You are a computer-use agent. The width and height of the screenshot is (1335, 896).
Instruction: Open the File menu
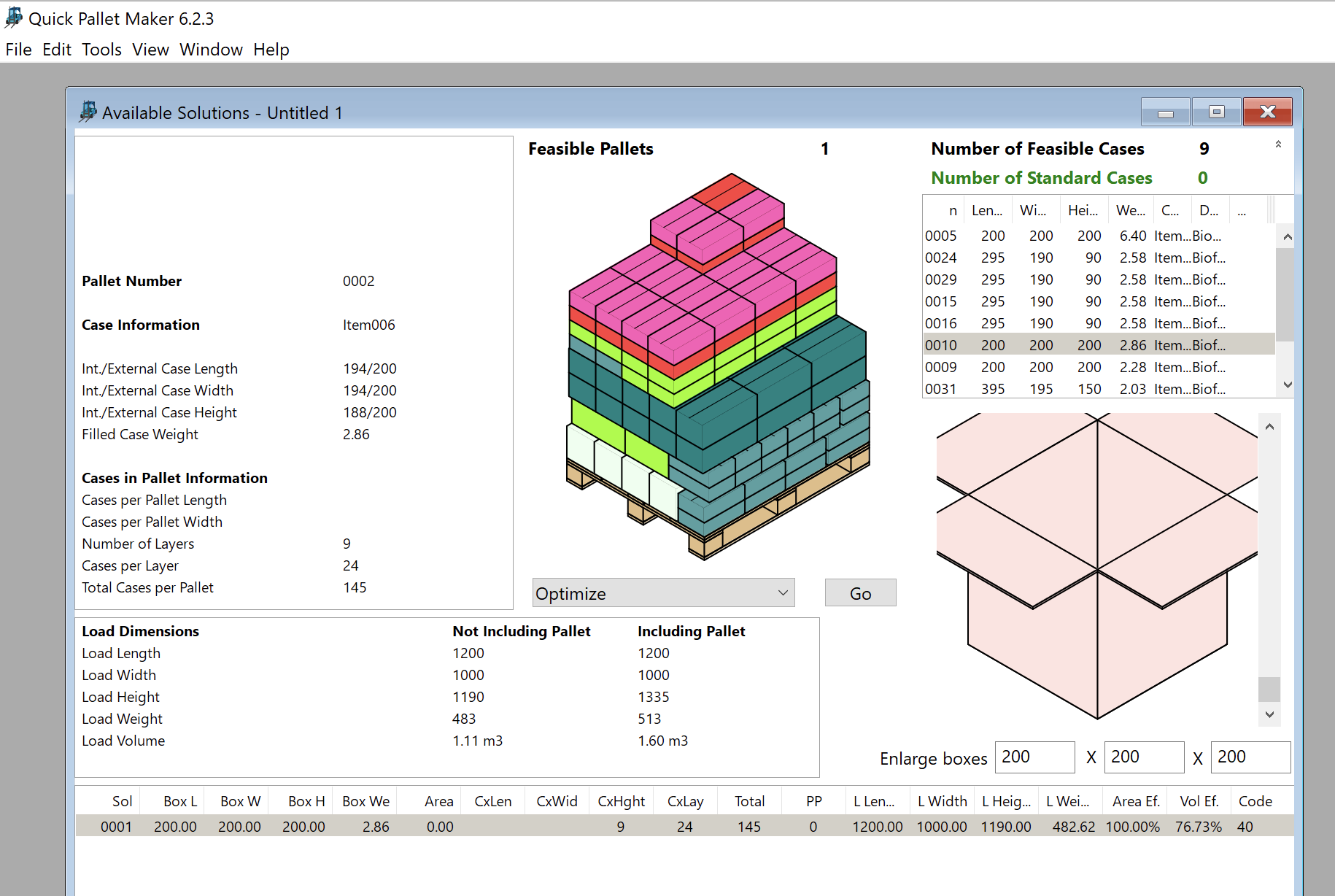coord(18,50)
